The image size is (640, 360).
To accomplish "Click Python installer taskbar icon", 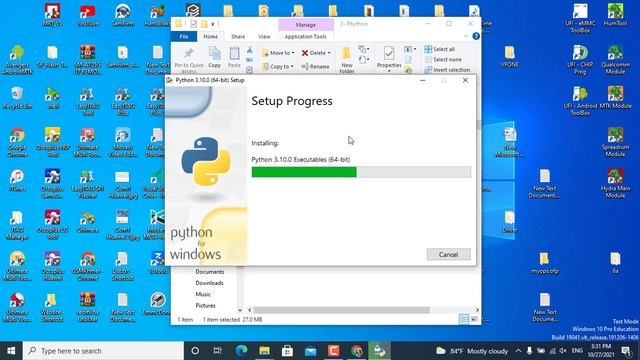I will [x=380, y=351].
